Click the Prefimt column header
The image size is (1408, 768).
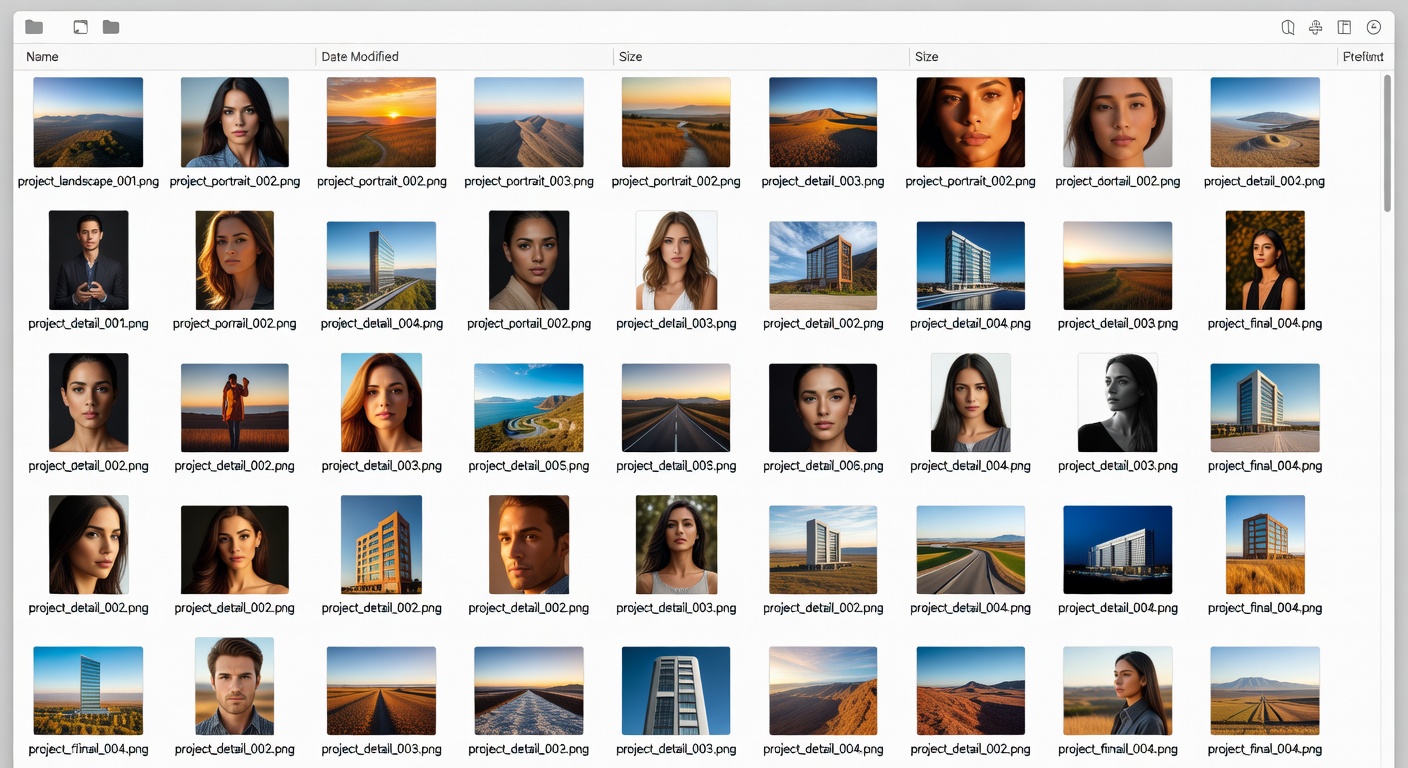pyautogui.click(x=1363, y=57)
